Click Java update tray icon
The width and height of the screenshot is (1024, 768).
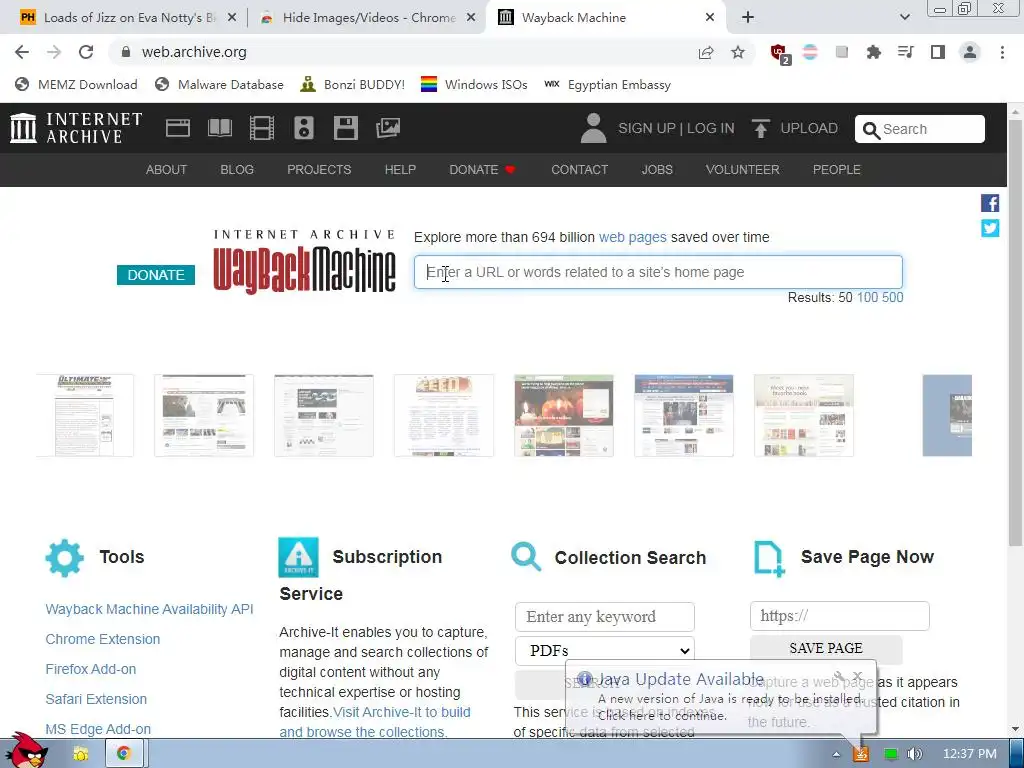861,754
